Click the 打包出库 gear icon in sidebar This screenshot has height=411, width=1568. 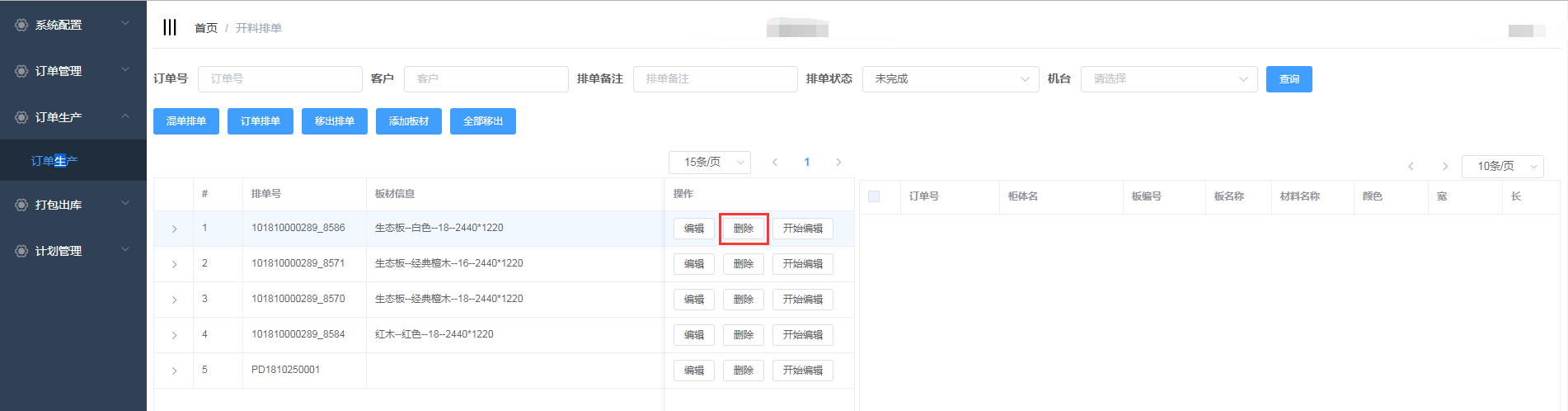coord(21,205)
